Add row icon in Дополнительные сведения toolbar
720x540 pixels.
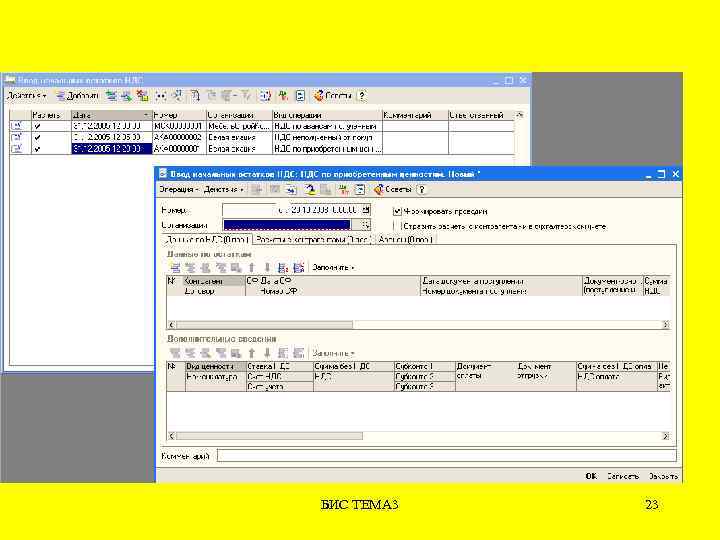pyautogui.click(x=175, y=353)
